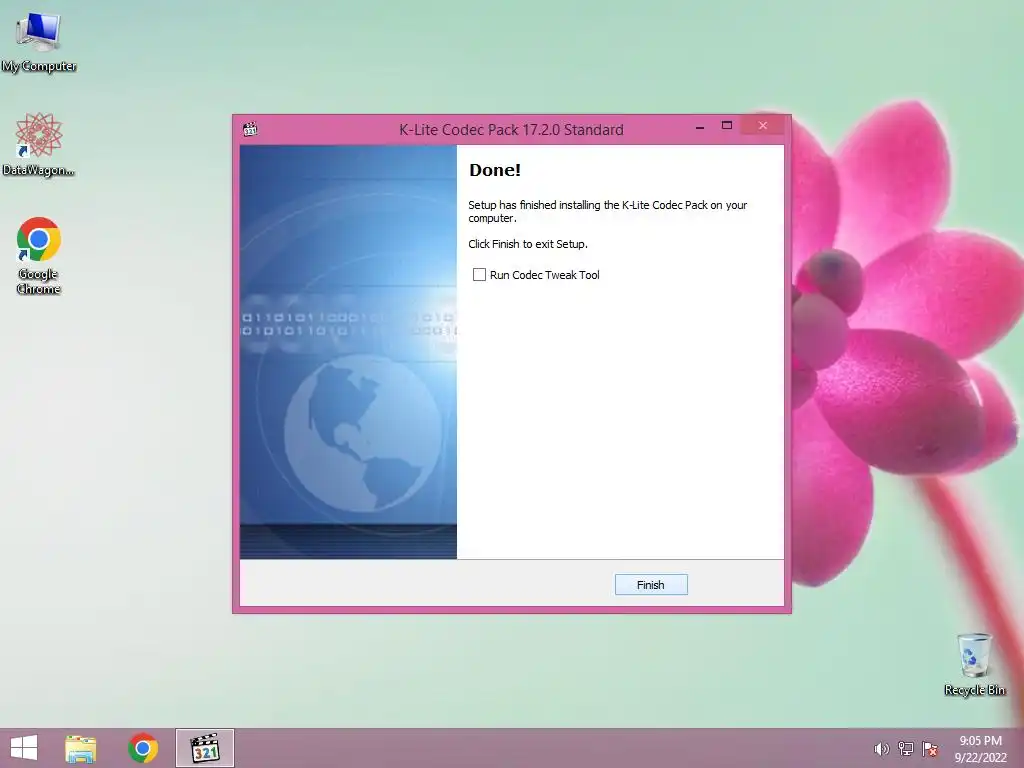Screen dimensions: 1024x768
Task: Minimize the K-Lite Codec Pack window
Action: (700, 127)
